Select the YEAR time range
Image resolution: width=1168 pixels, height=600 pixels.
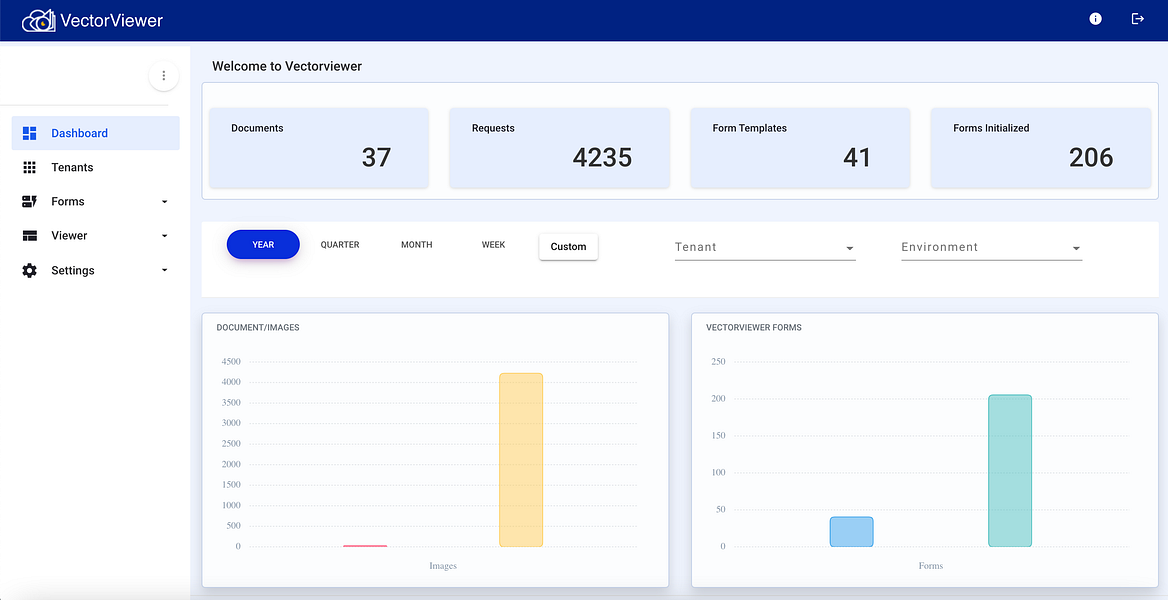click(263, 244)
